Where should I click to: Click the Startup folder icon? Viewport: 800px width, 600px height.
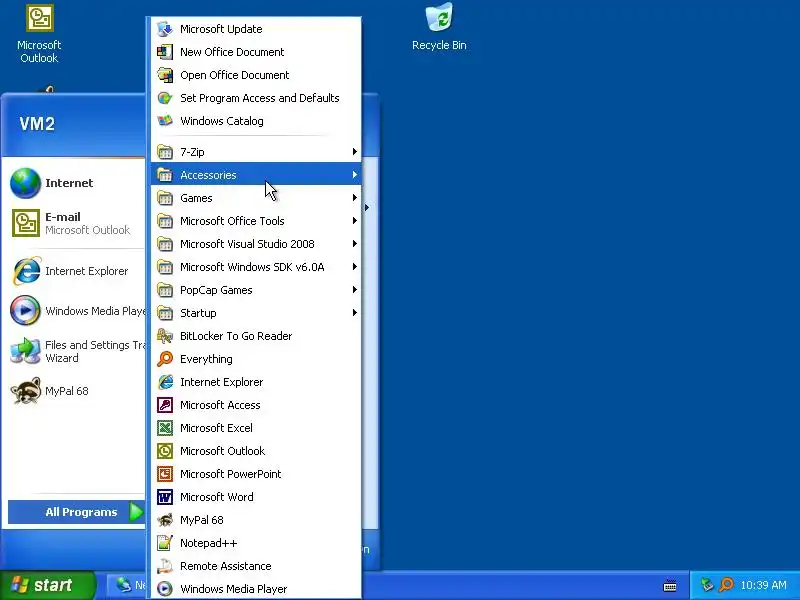(x=164, y=312)
